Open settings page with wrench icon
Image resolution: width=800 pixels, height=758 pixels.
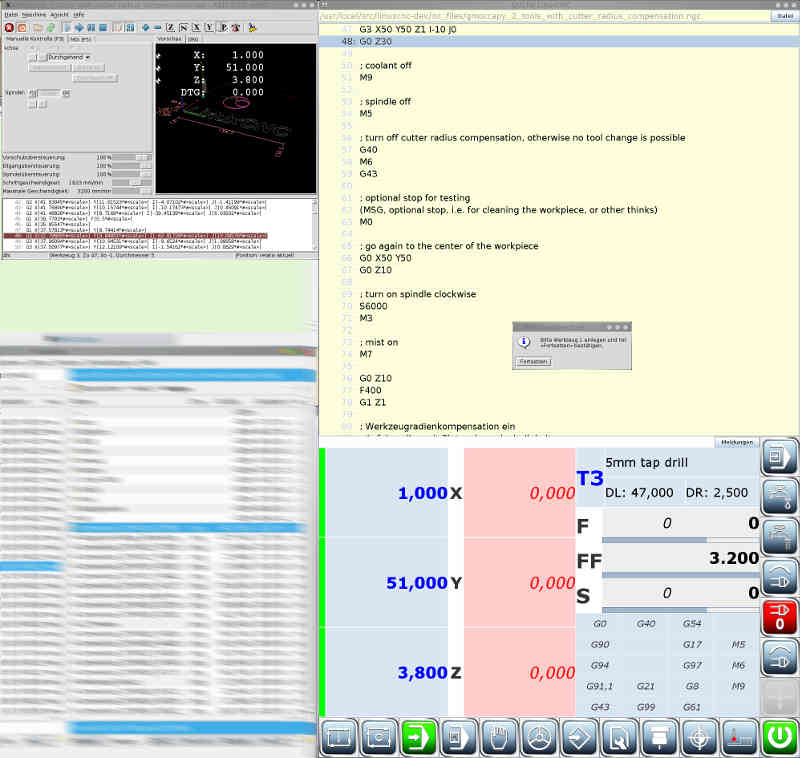pos(619,737)
